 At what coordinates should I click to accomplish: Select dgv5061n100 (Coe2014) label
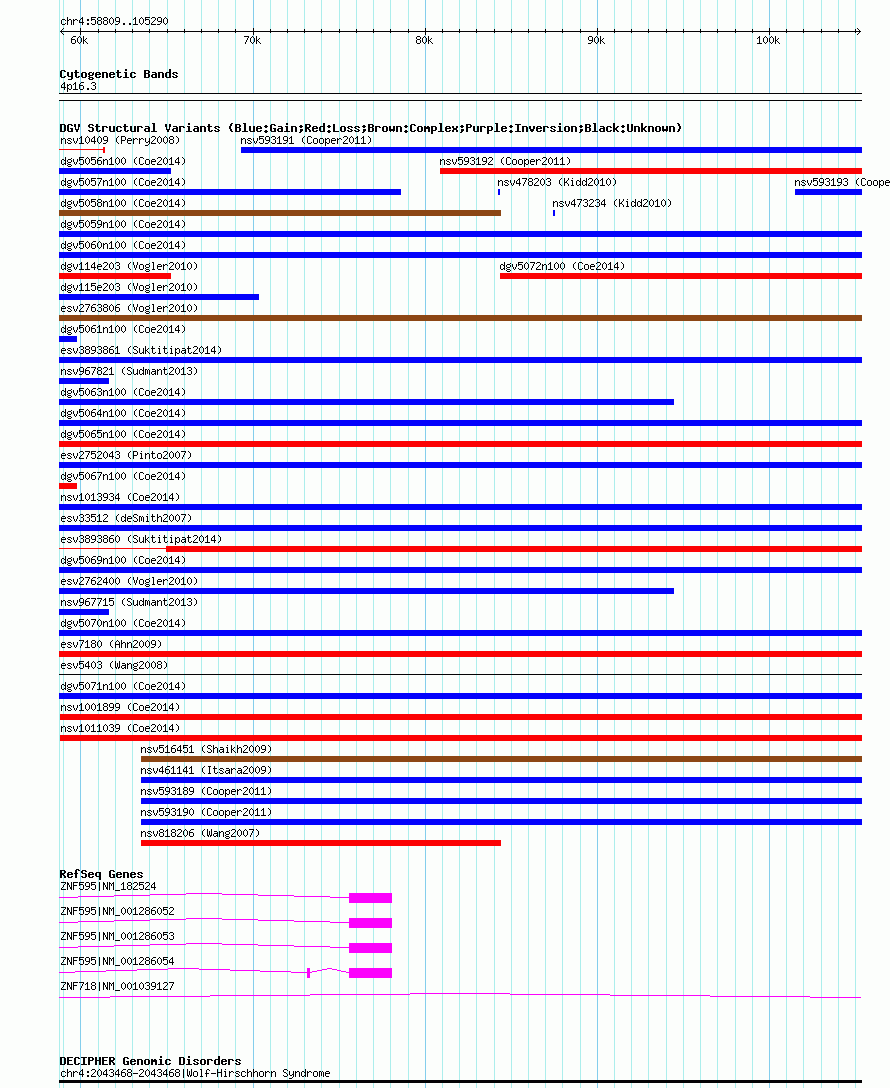coord(123,329)
